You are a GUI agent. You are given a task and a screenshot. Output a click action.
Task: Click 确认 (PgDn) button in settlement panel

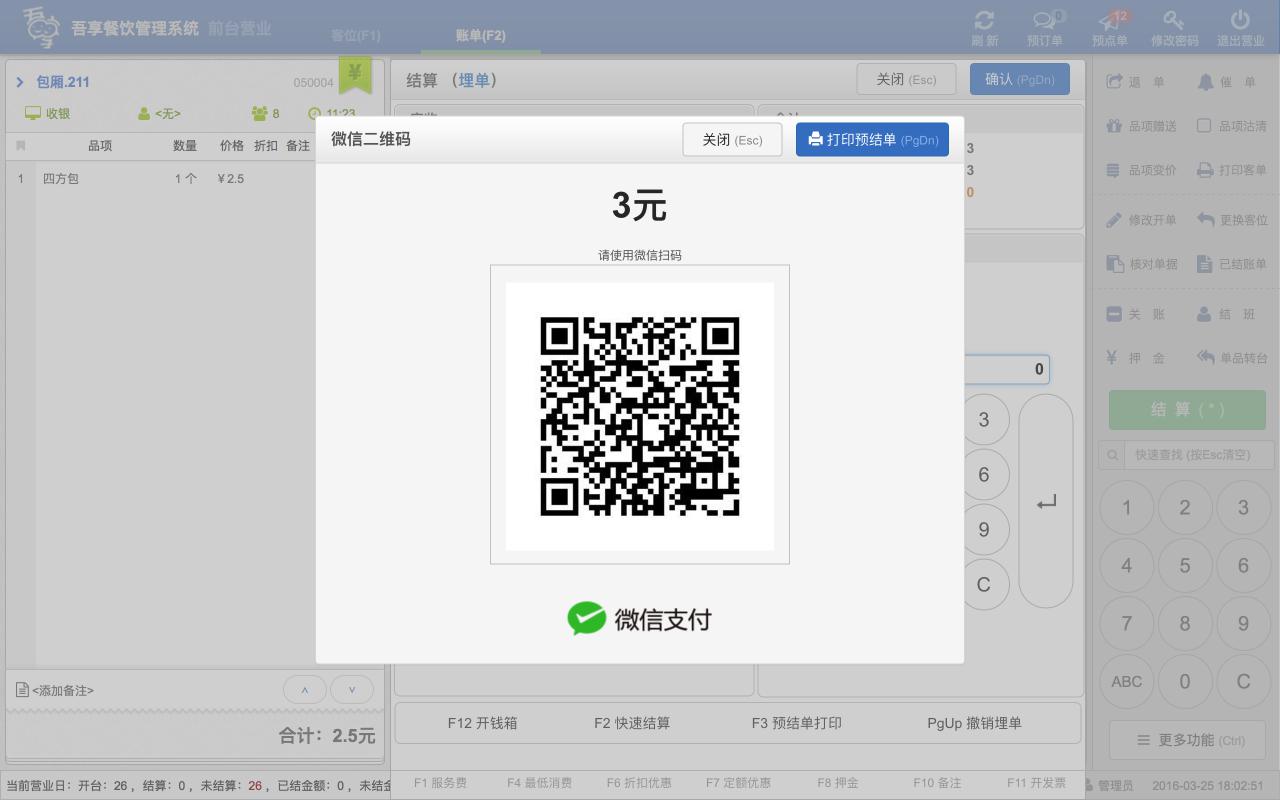1019,79
